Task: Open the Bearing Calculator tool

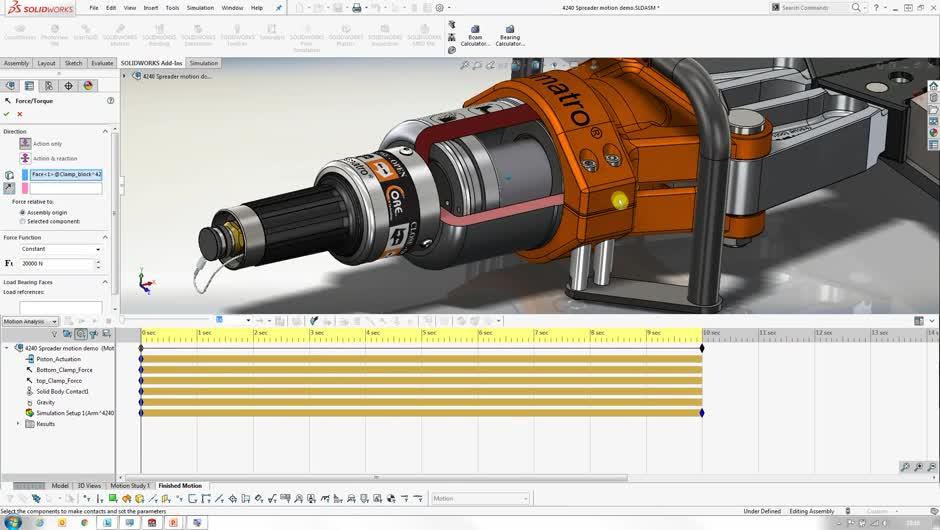Action: (x=510, y=35)
